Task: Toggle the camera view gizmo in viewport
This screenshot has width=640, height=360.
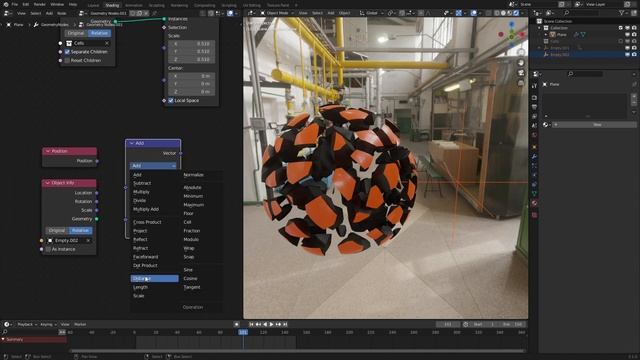Action: (521, 73)
